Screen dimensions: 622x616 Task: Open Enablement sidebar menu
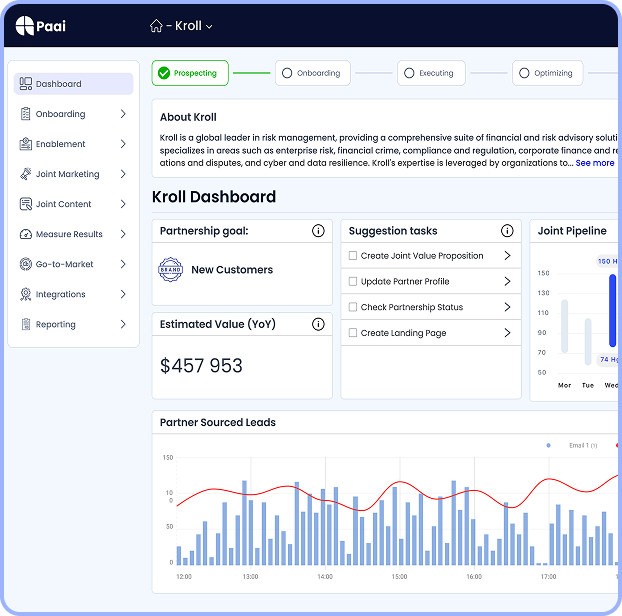(x=73, y=144)
